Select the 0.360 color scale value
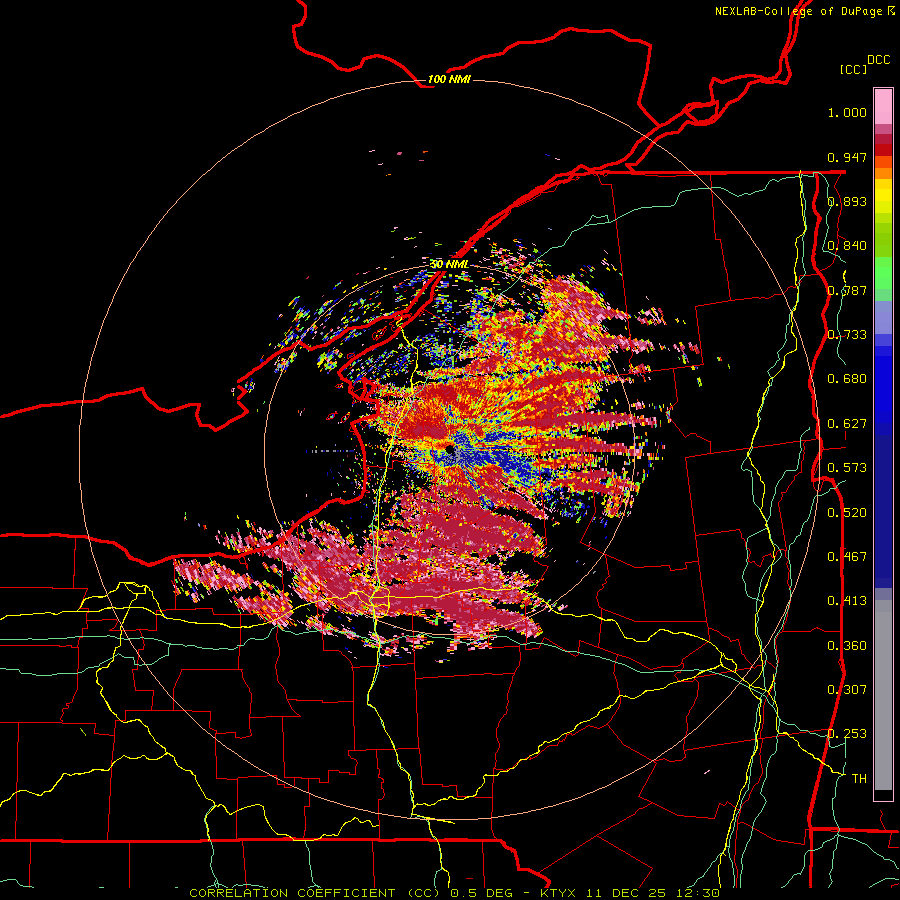Image resolution: width=900 pixels, height=900 pixels. [x=847, y=646]
